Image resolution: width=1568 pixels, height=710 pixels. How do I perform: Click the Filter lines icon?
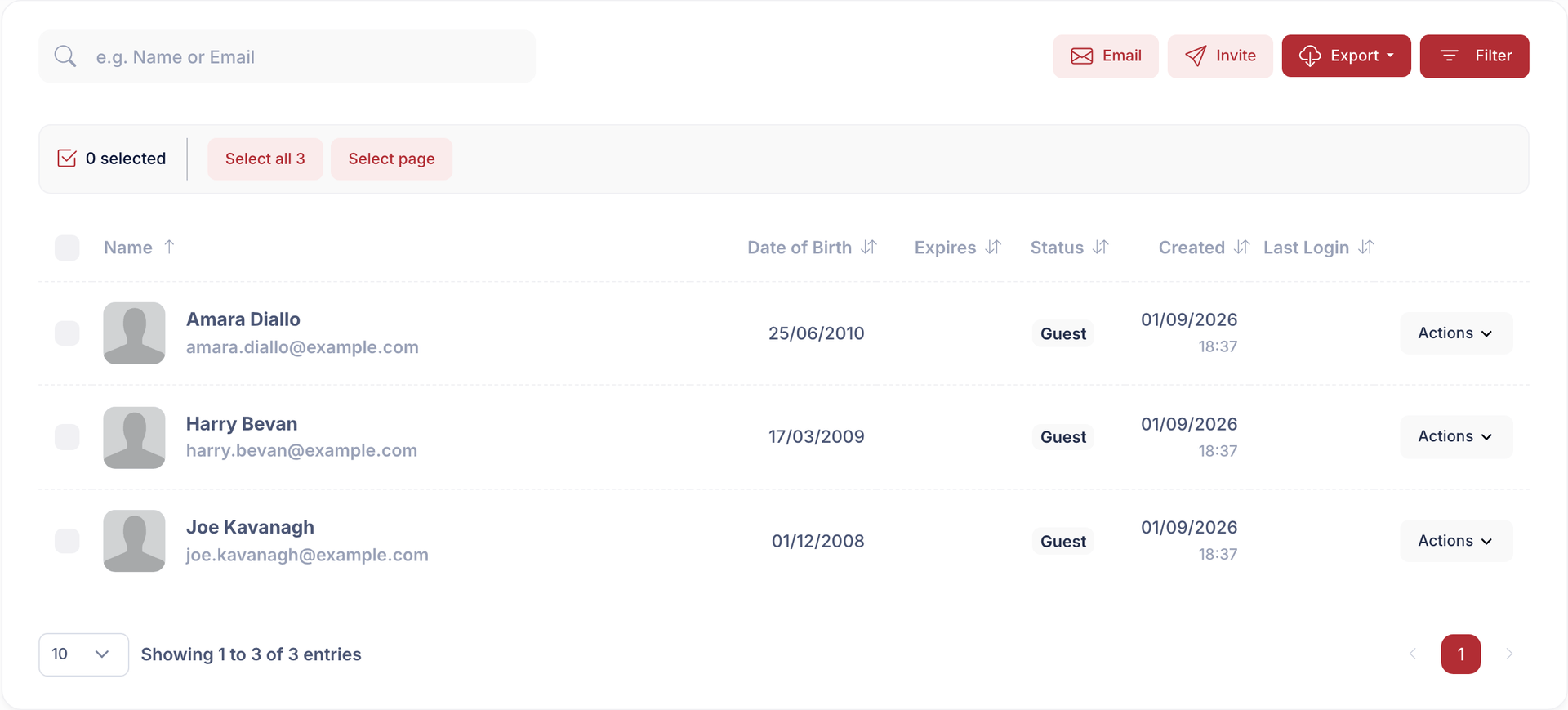pyautogui.click(x=1450, y=56)
